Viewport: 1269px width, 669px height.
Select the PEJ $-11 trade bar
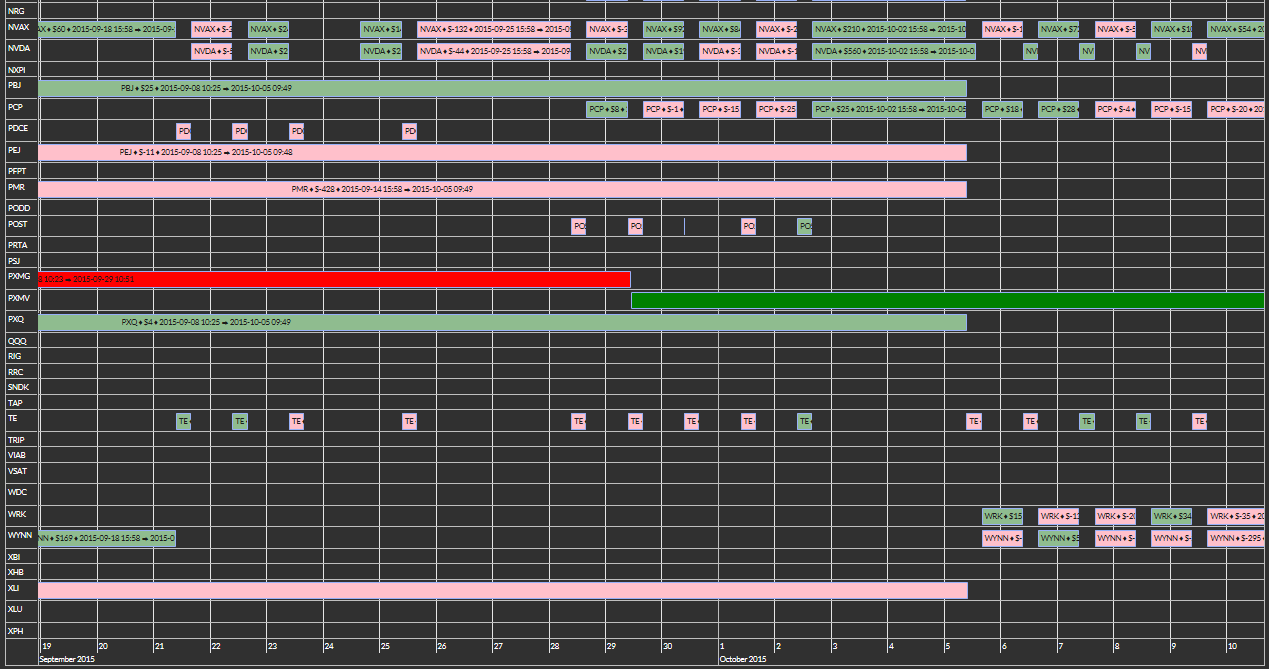503,152
